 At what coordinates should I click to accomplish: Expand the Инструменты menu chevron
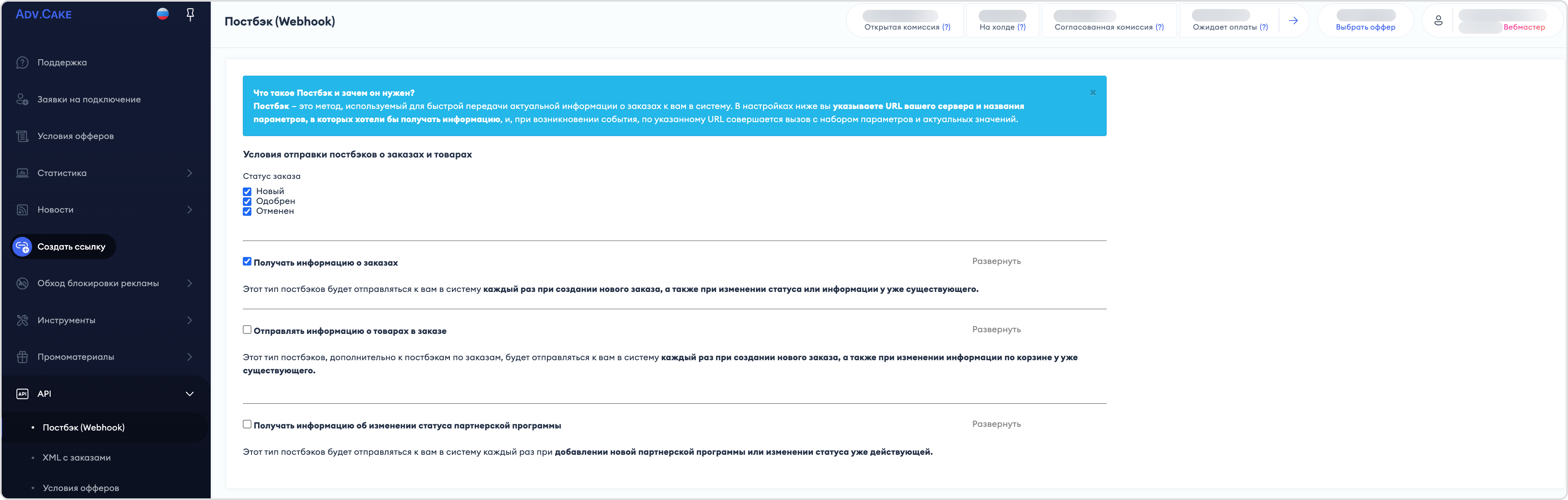coord(189,321)
